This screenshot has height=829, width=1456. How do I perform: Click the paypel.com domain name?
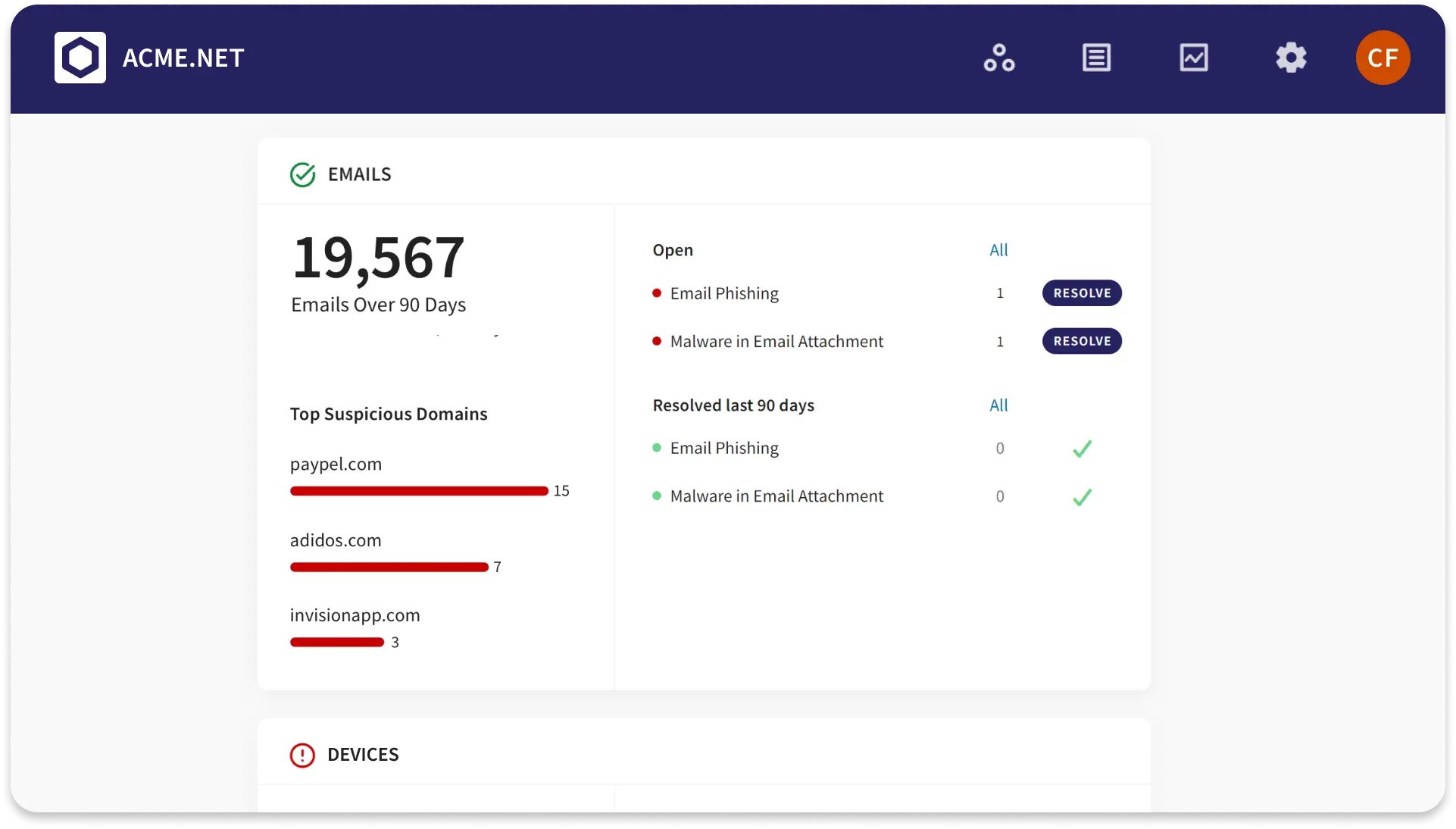[x=336, y=465]
